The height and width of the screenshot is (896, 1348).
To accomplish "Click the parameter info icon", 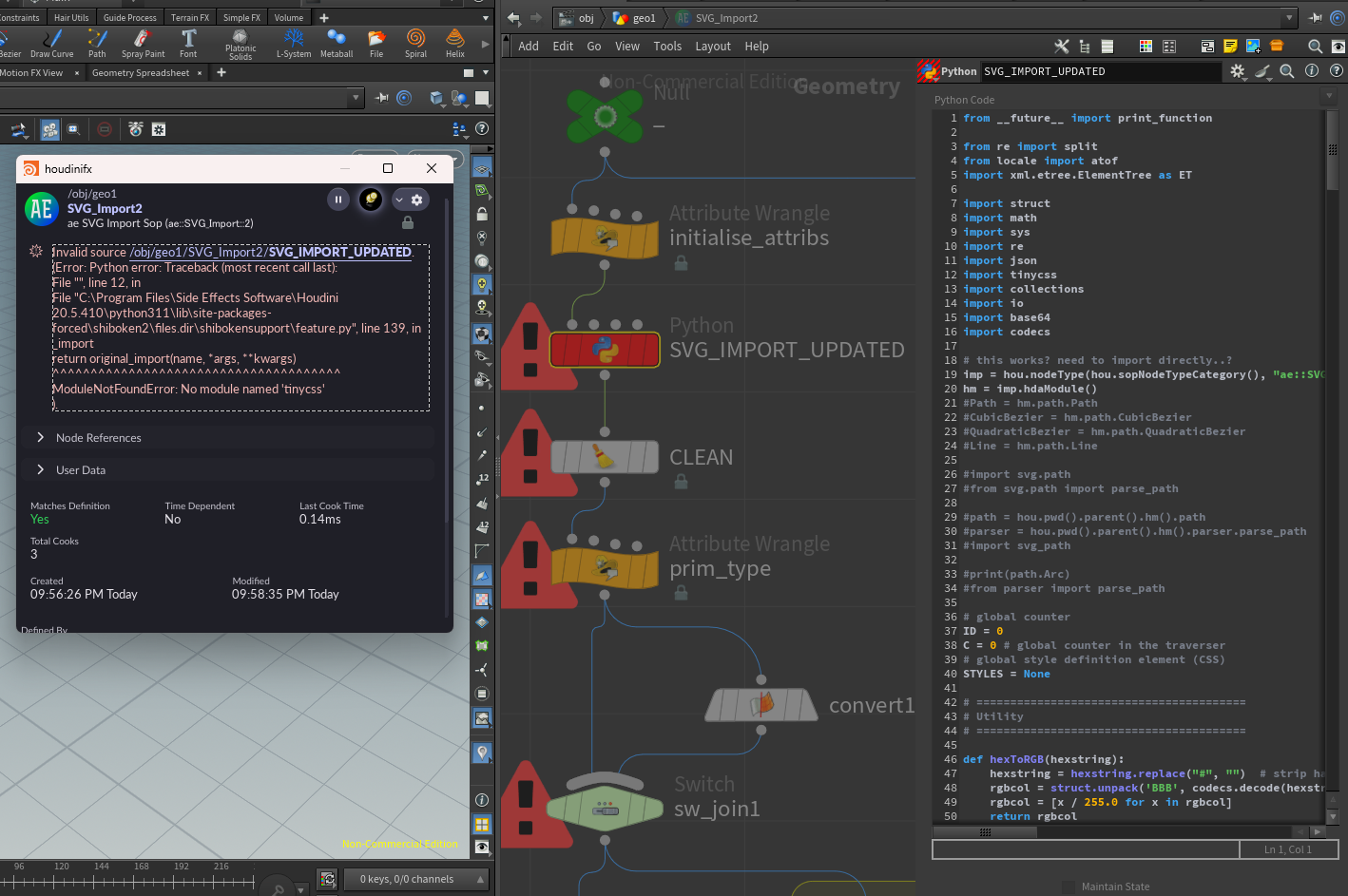I will coord(1312,71).
